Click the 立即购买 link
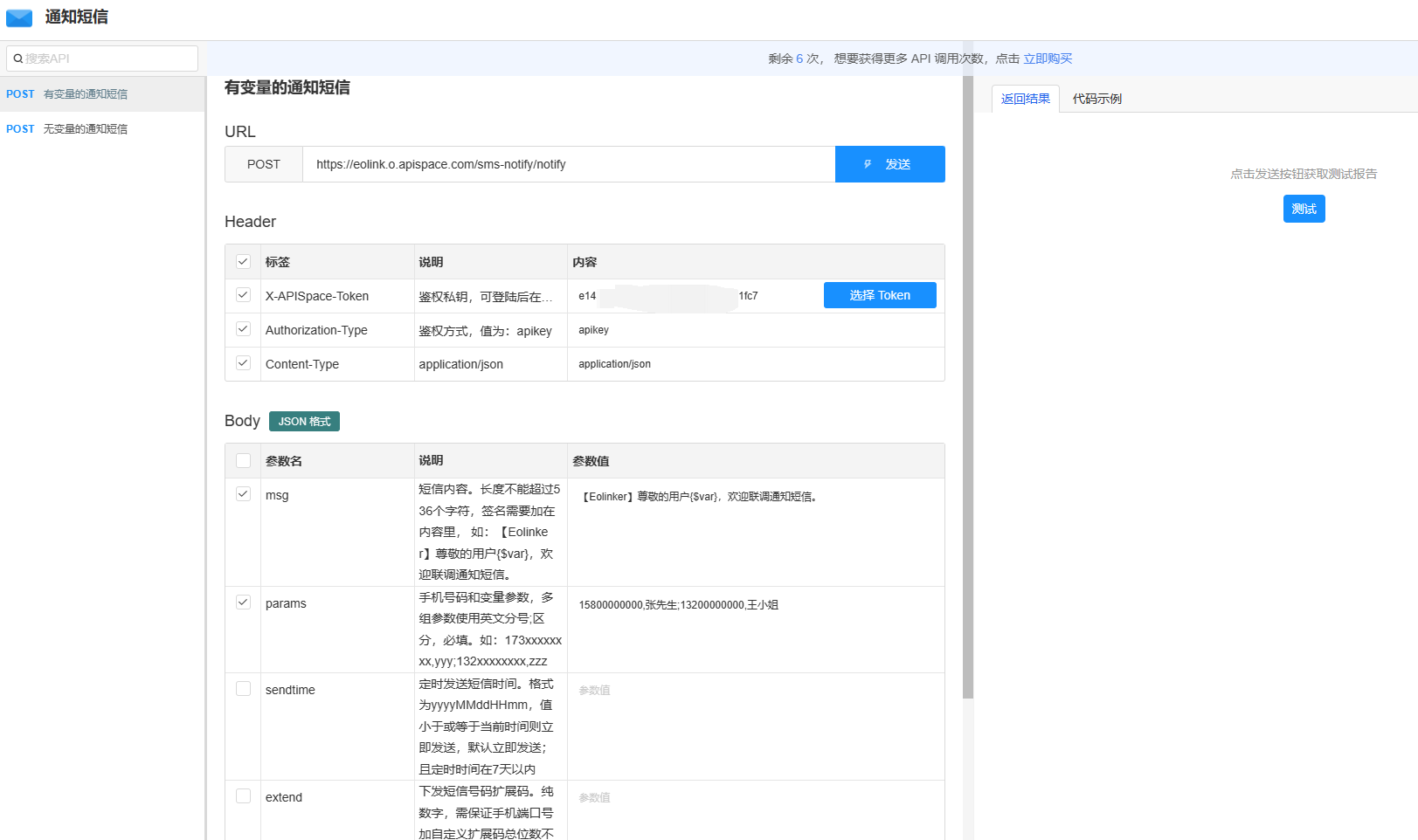Screen dimensions: 1418x840 pyautogui.click(x=1048, y=59)
